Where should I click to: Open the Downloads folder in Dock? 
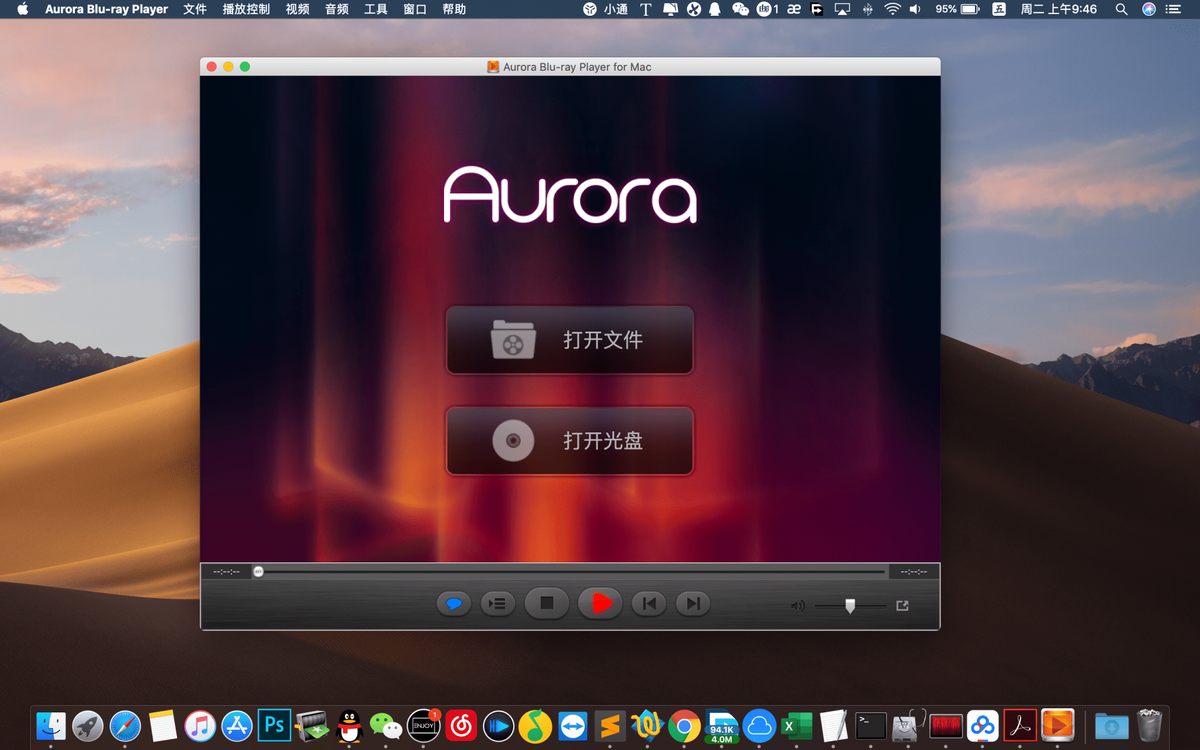point(1111,724)
